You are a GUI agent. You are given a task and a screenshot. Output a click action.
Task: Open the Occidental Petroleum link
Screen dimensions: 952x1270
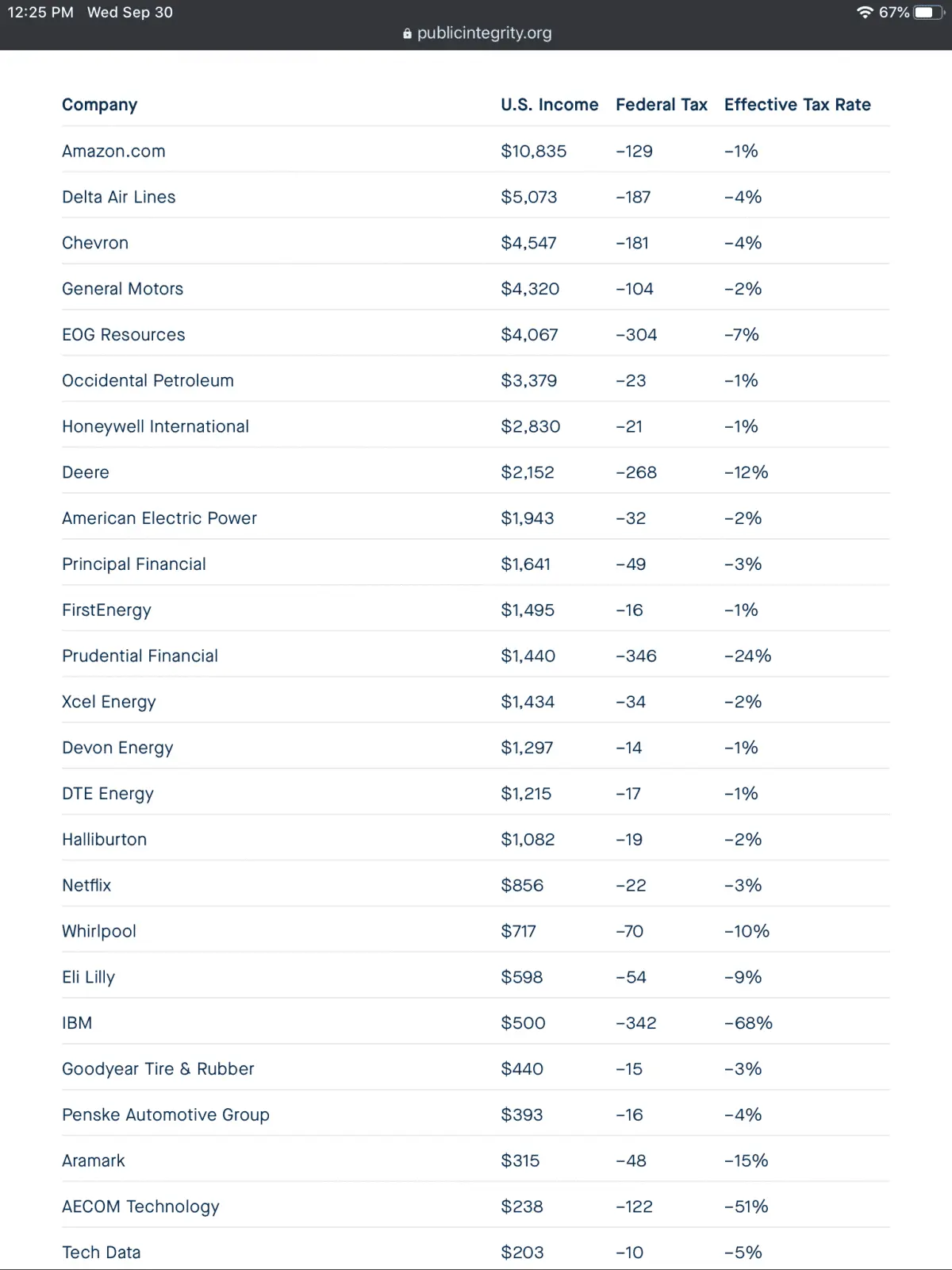click(148, 381)
